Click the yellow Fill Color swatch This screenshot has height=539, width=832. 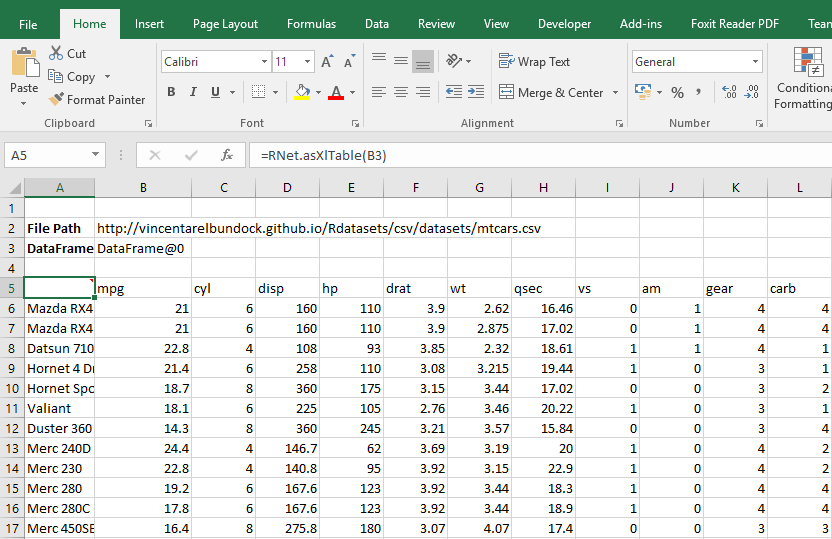coord(301,92)
